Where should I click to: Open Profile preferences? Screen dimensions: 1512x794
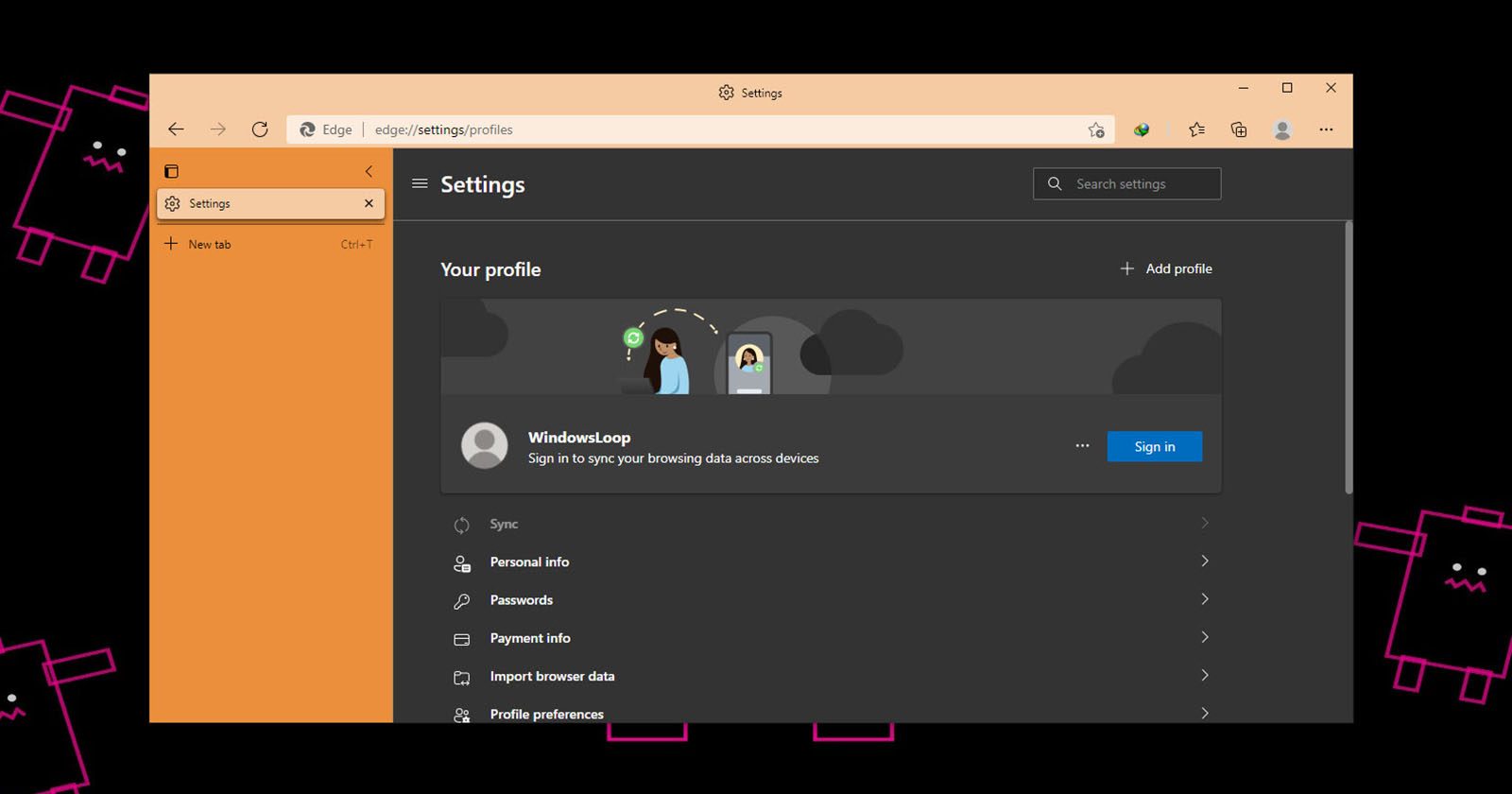(x=831, y=714)
